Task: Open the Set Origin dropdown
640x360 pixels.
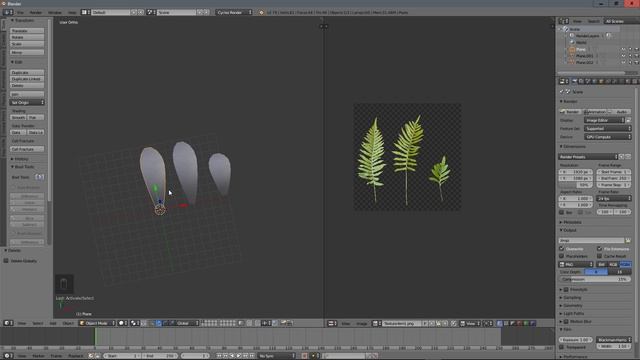Action: [x=27, y=102]
